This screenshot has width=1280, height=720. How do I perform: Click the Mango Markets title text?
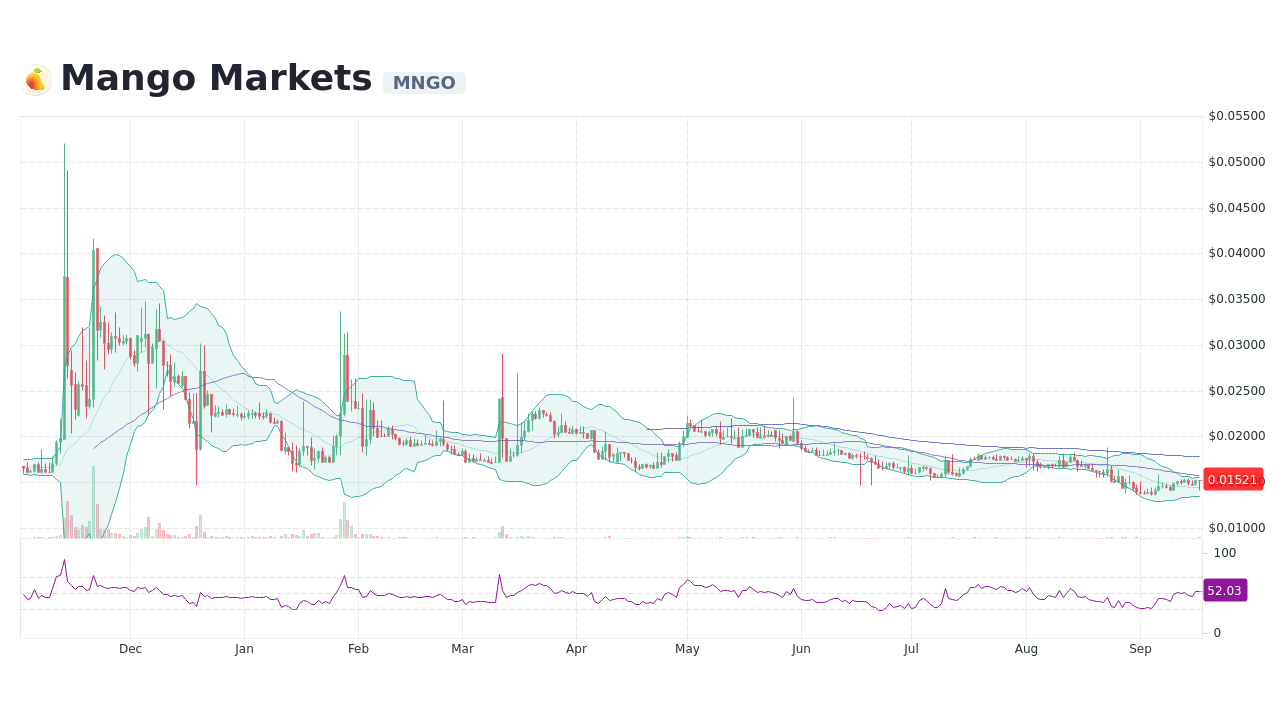tap(215, 76)
